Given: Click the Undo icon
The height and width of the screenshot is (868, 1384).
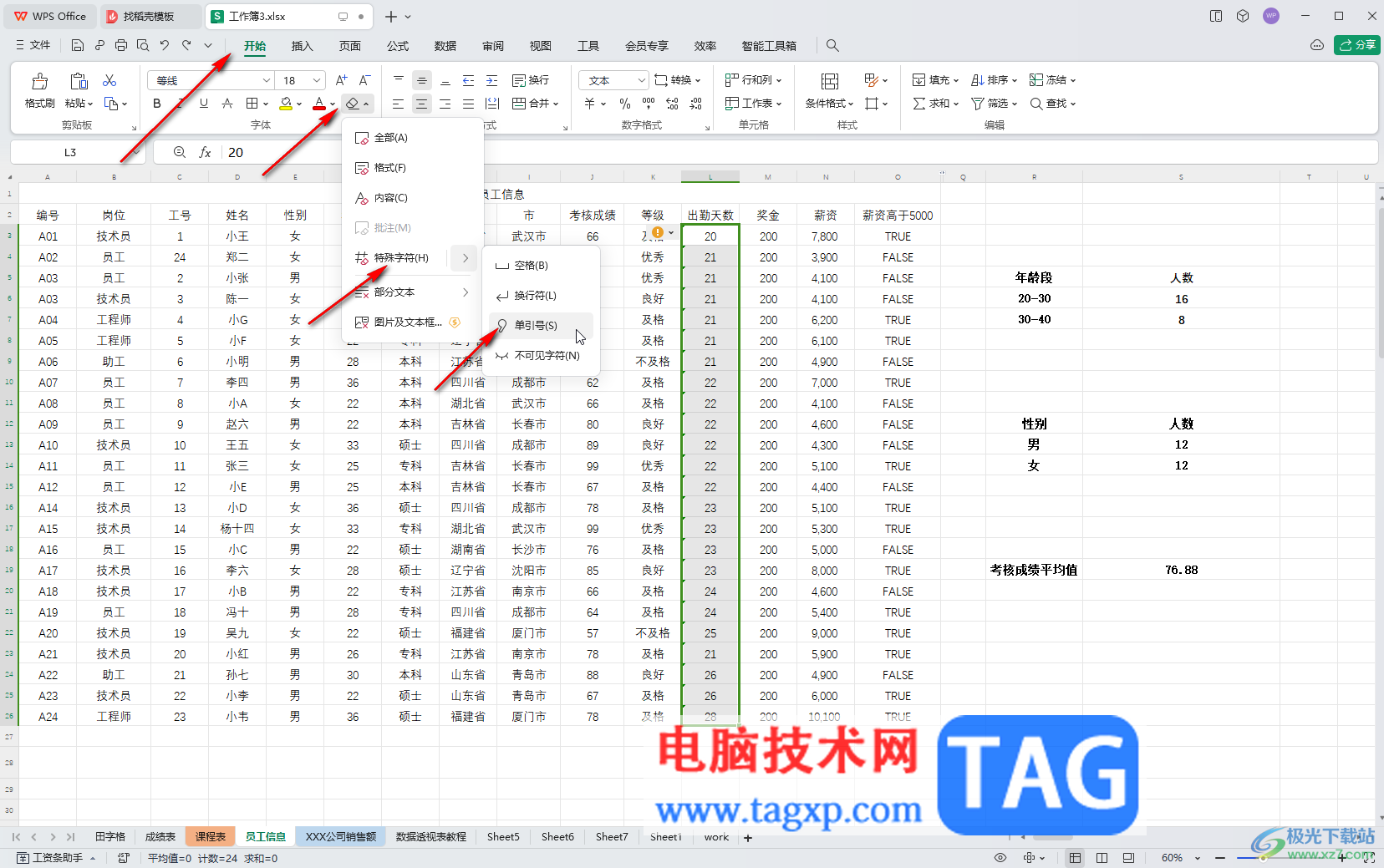Looking at the screenshot, I should point(165,45).
